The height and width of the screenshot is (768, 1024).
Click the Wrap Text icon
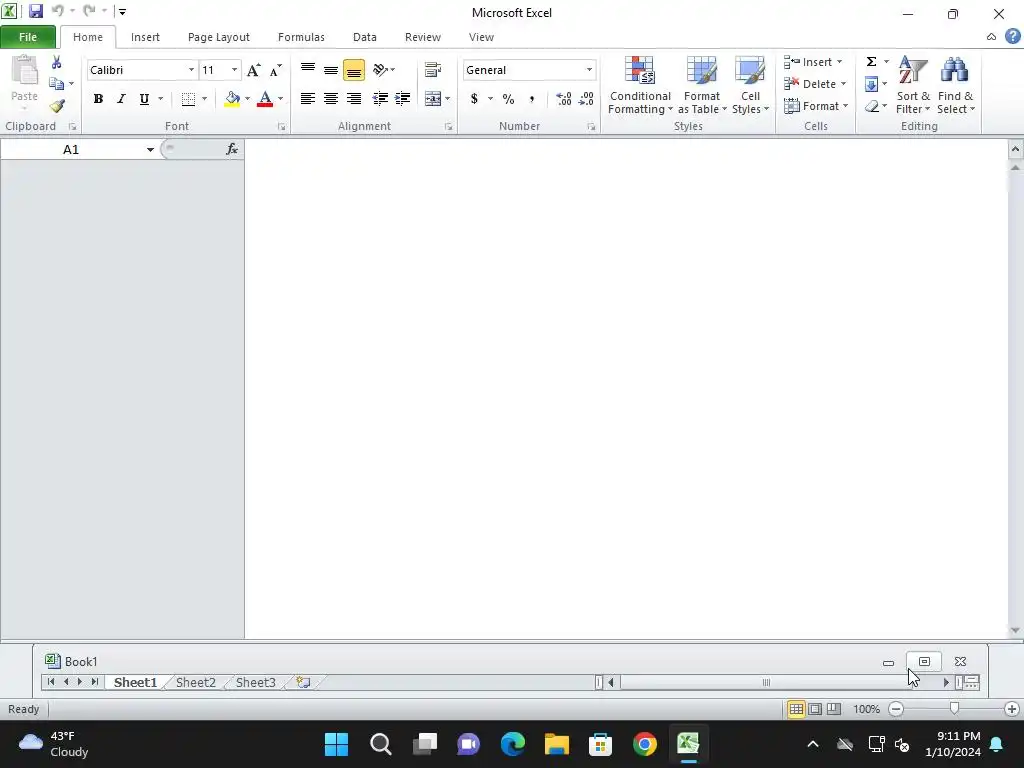432,69
